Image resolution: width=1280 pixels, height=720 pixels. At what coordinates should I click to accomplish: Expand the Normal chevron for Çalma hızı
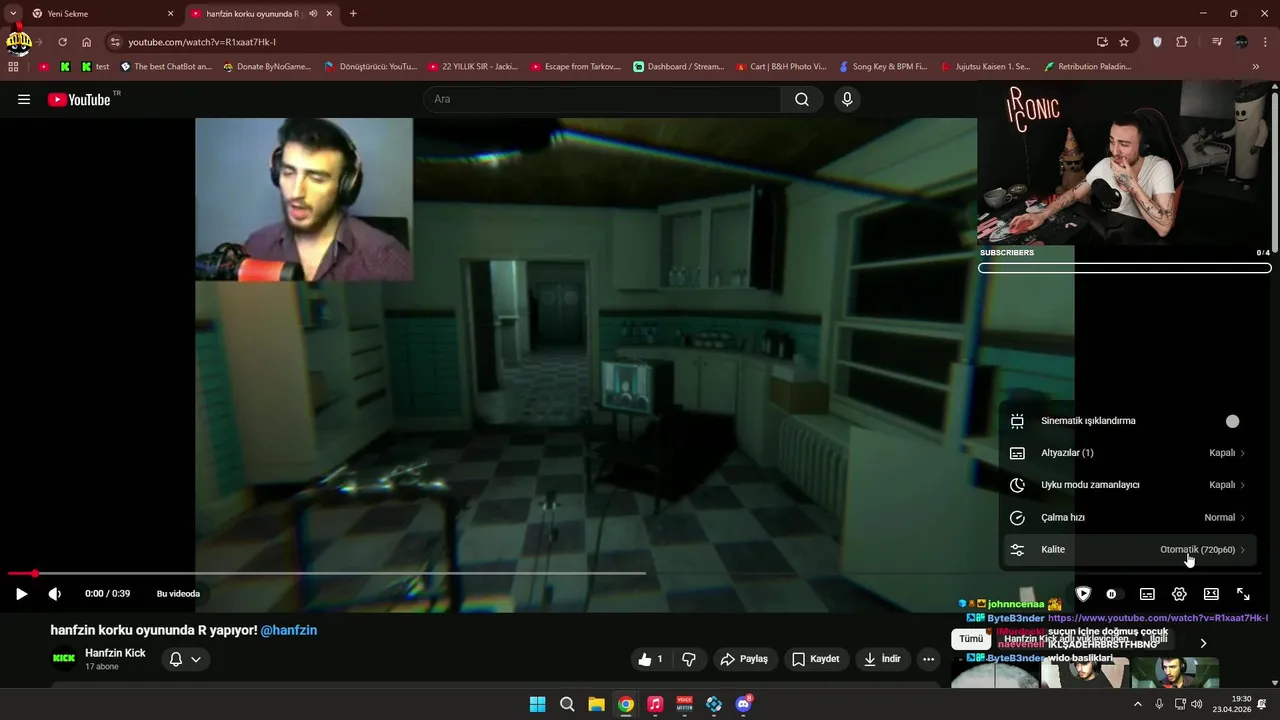1242,517
